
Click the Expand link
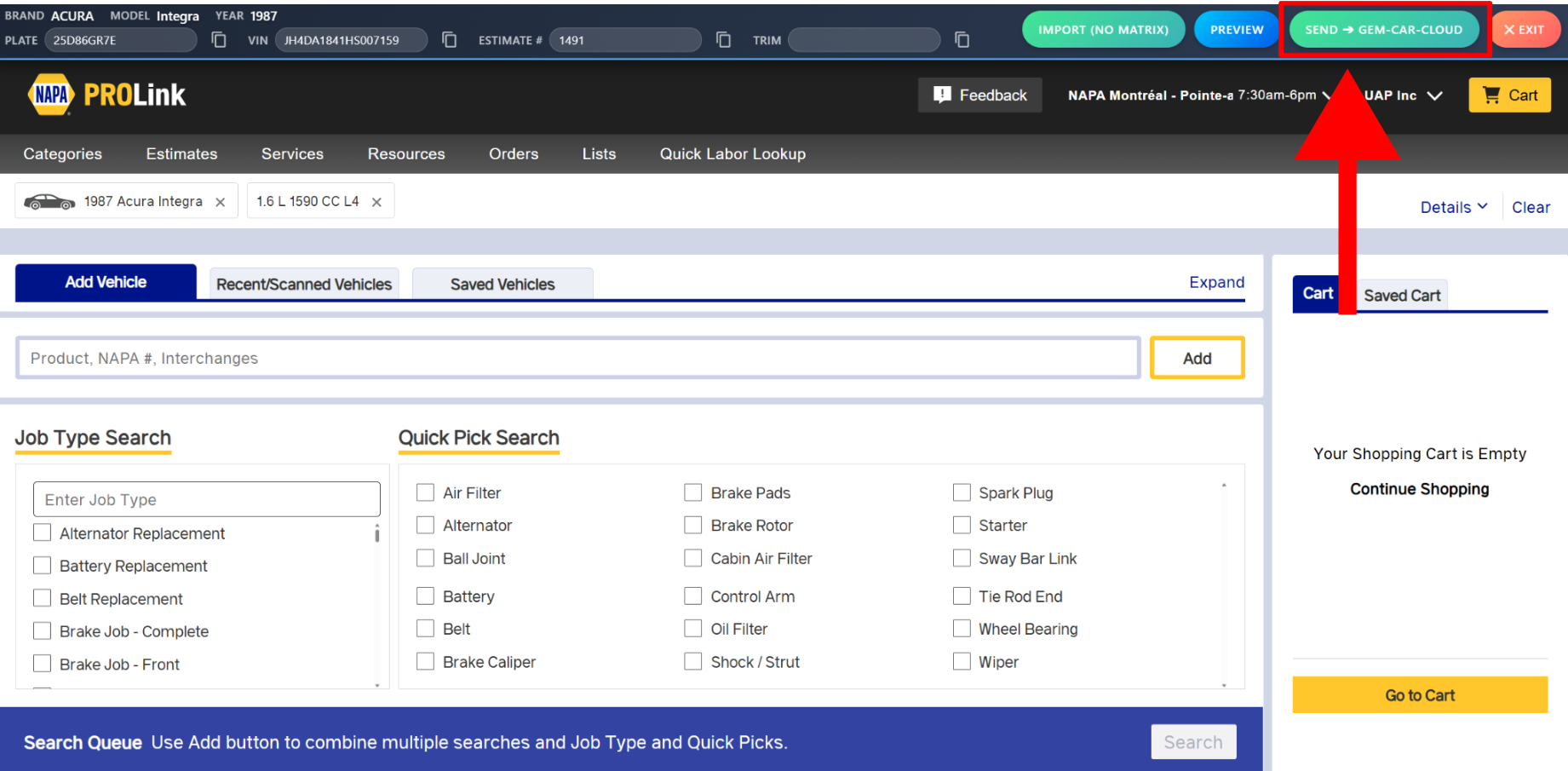pos(1216,282)
